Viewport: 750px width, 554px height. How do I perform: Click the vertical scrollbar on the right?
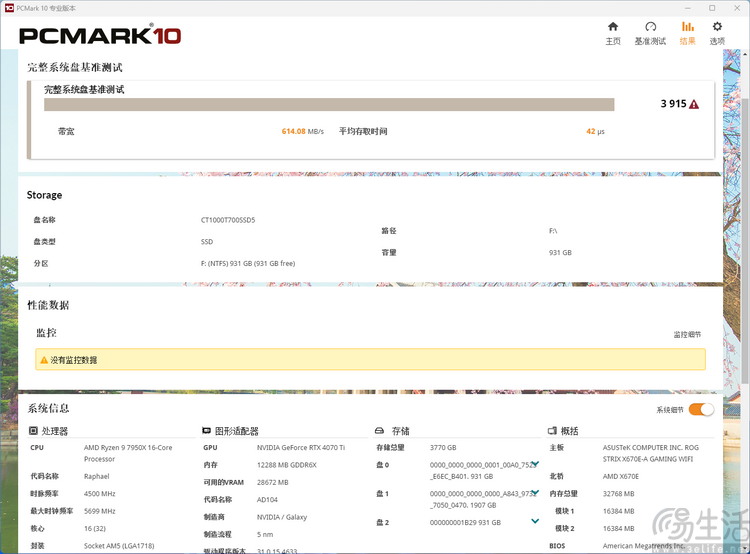tap(745, 239)
